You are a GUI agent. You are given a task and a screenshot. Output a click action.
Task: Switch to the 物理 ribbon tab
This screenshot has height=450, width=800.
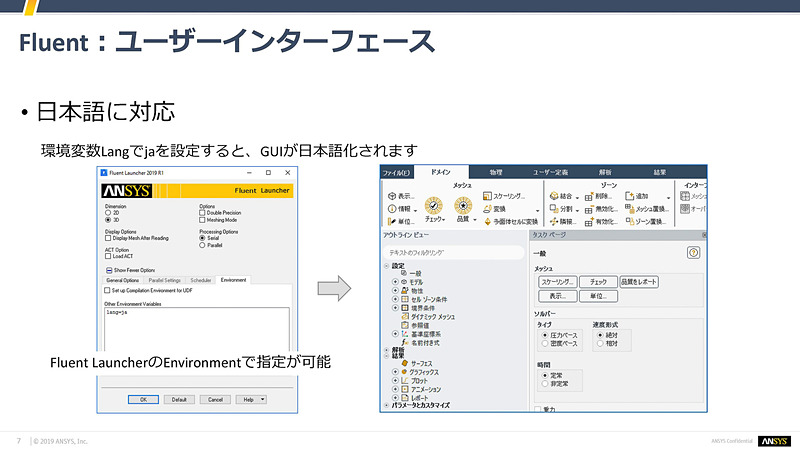tap(496, 172)
